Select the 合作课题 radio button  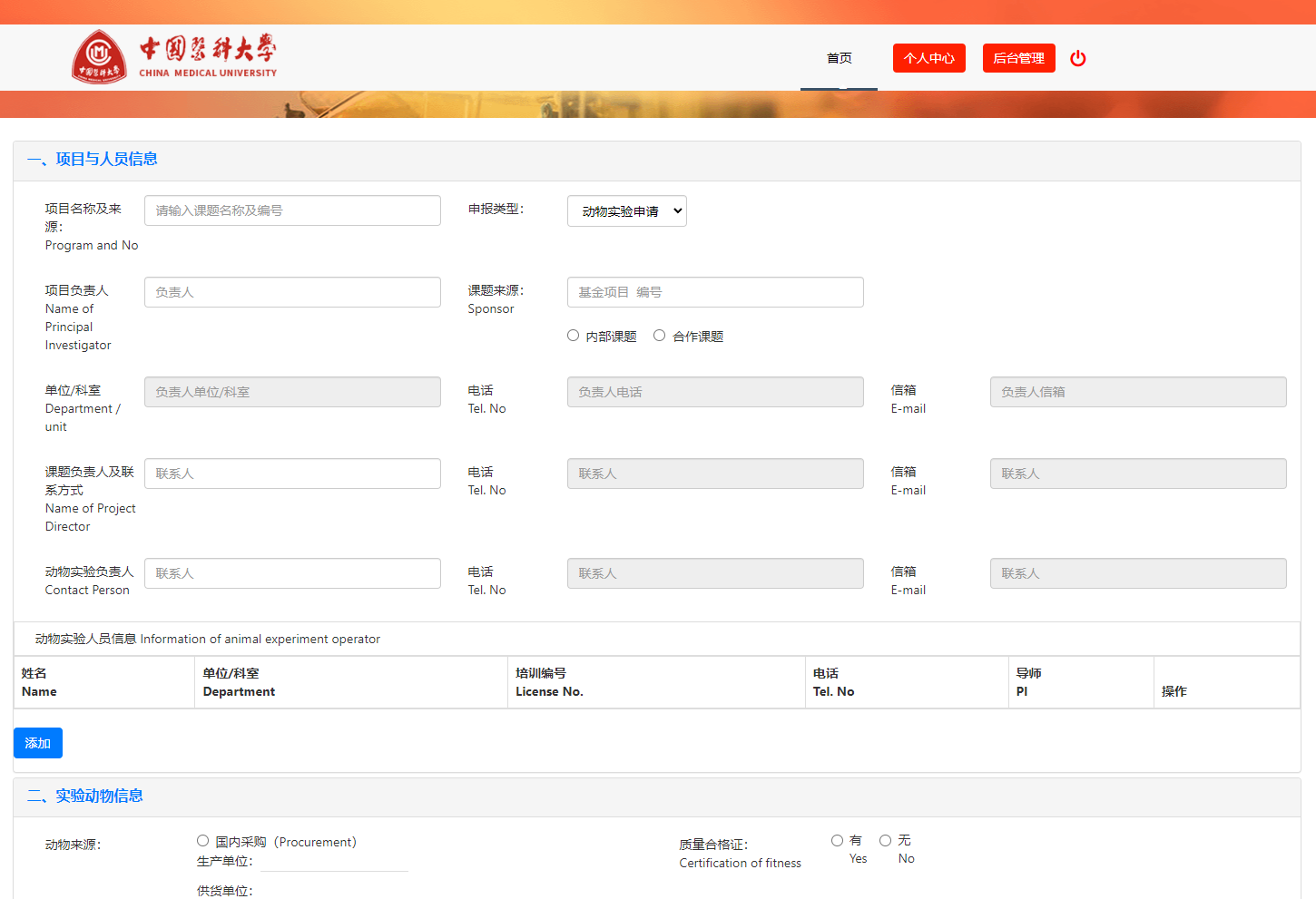[660, 336]
